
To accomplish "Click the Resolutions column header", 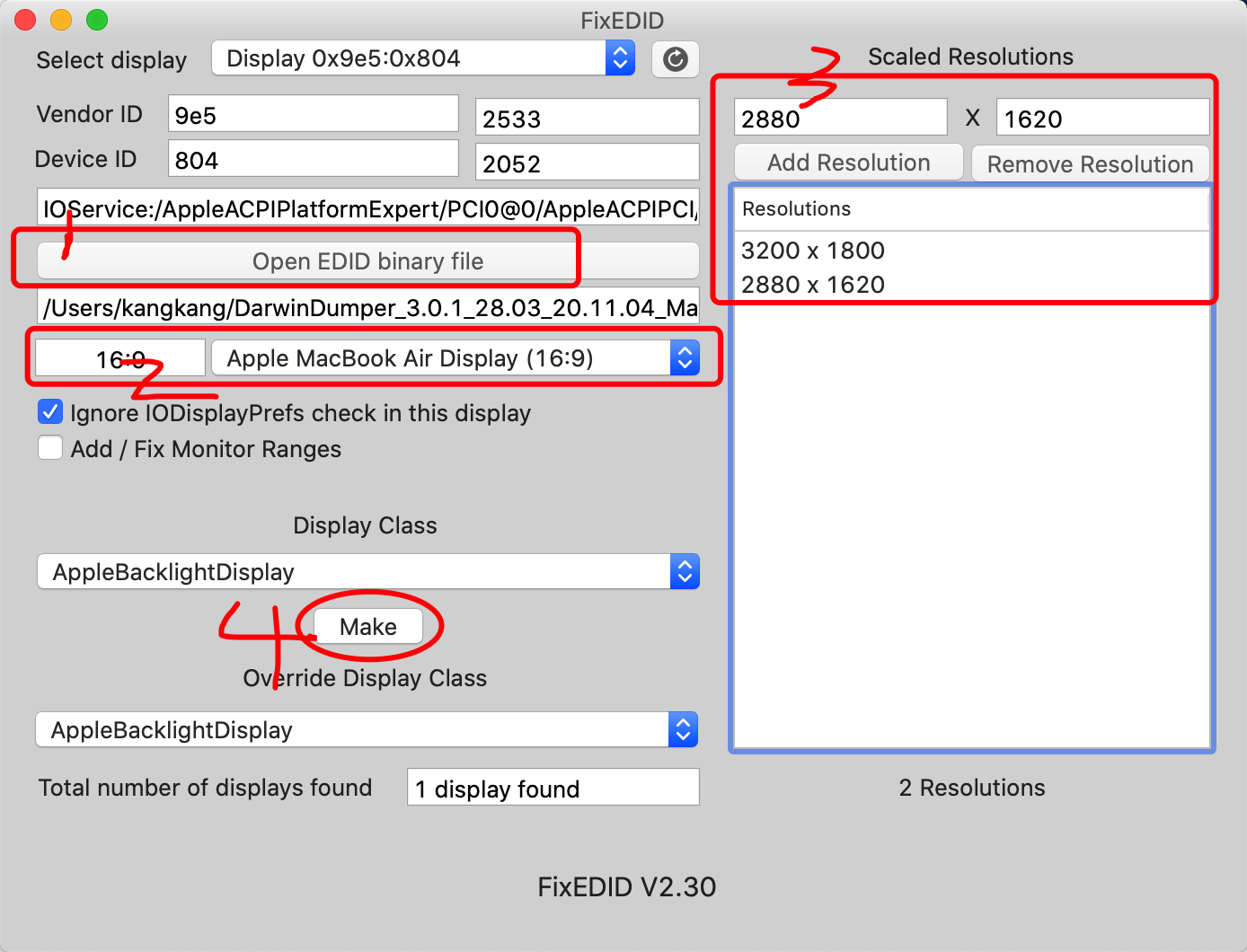I will coord(970,209).
